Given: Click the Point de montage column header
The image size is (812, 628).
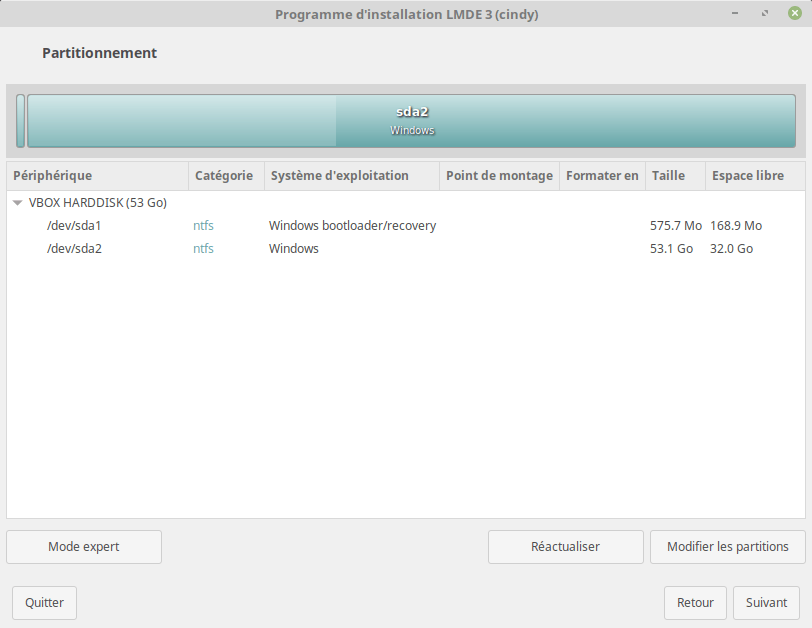Looking at the screenshot, I should [x=499, y=176].
